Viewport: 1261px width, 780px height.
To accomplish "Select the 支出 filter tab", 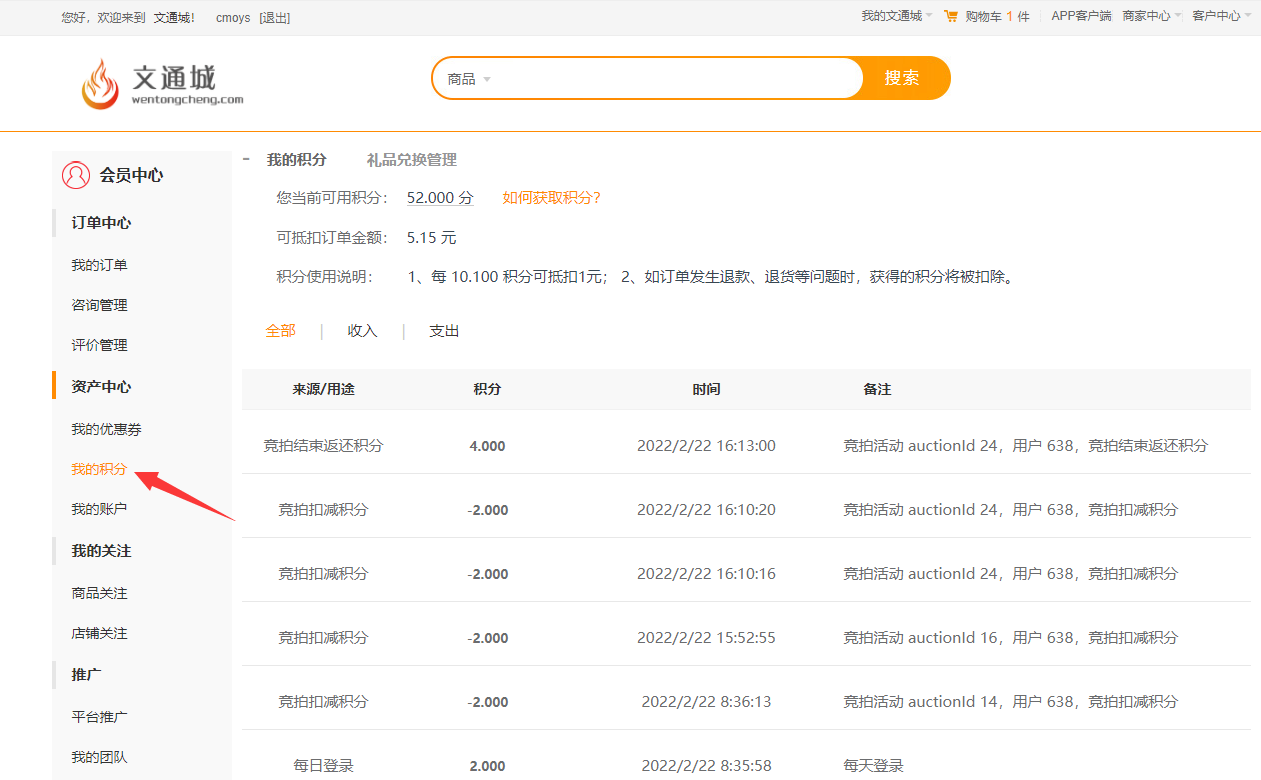I will click(444, 331).
